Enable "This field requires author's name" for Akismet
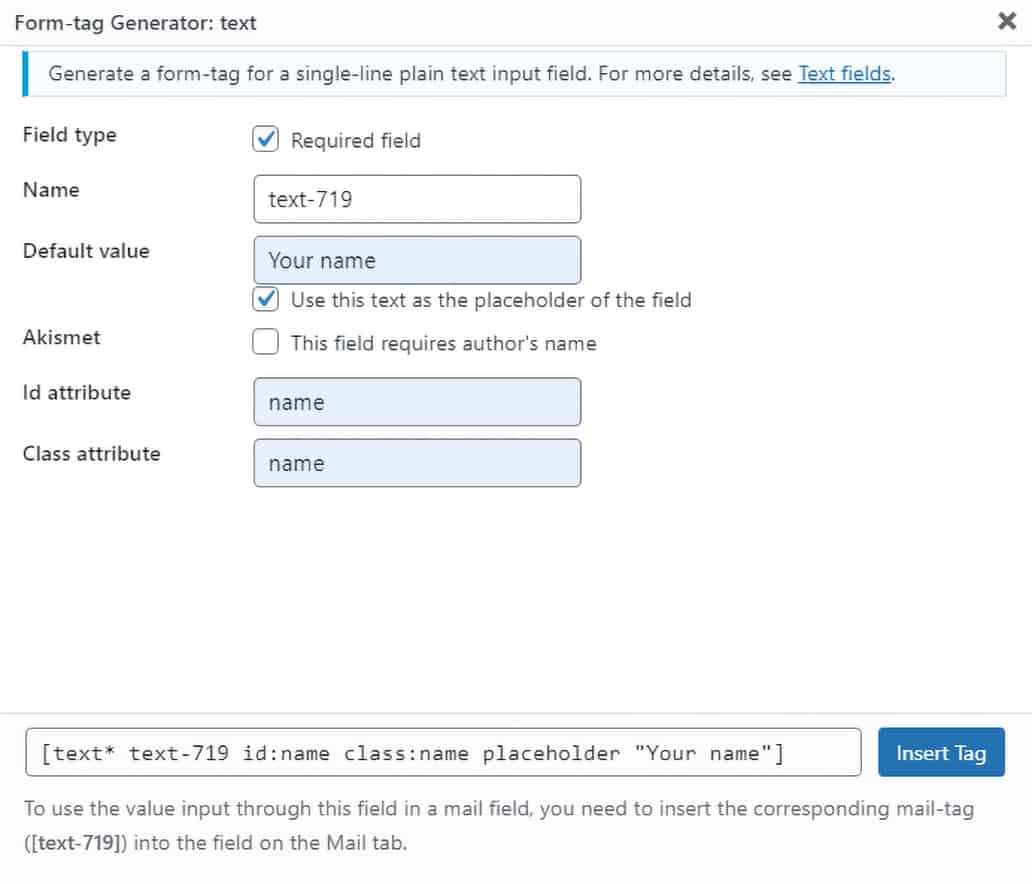 tap(265, 342)
